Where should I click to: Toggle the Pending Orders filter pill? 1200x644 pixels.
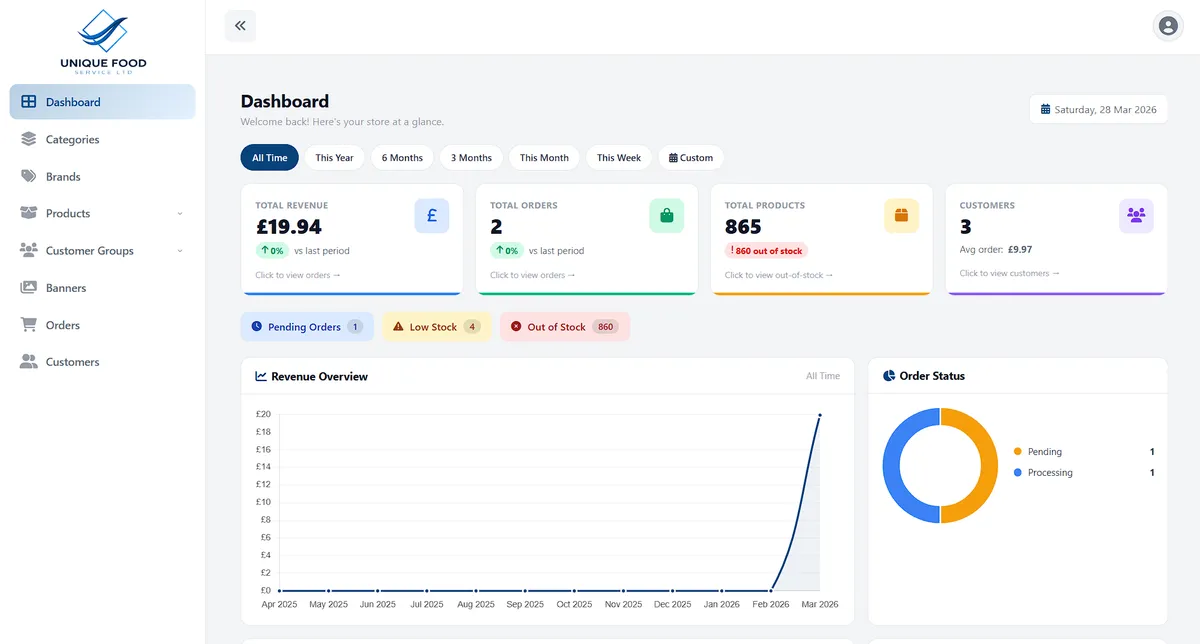point(306,326)
